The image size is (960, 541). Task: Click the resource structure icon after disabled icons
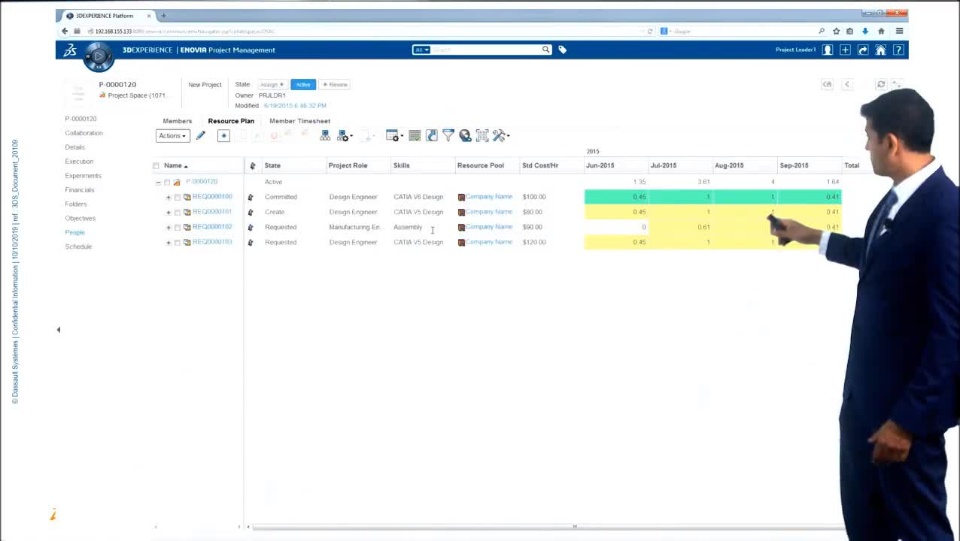325,136
